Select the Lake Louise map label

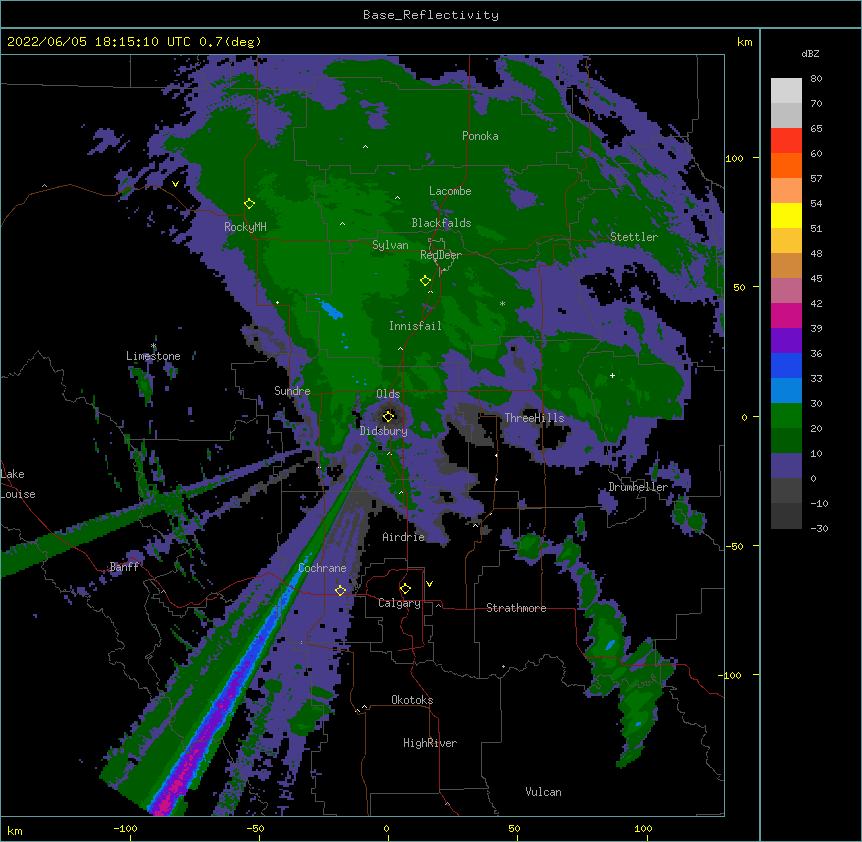coord(18,484)
